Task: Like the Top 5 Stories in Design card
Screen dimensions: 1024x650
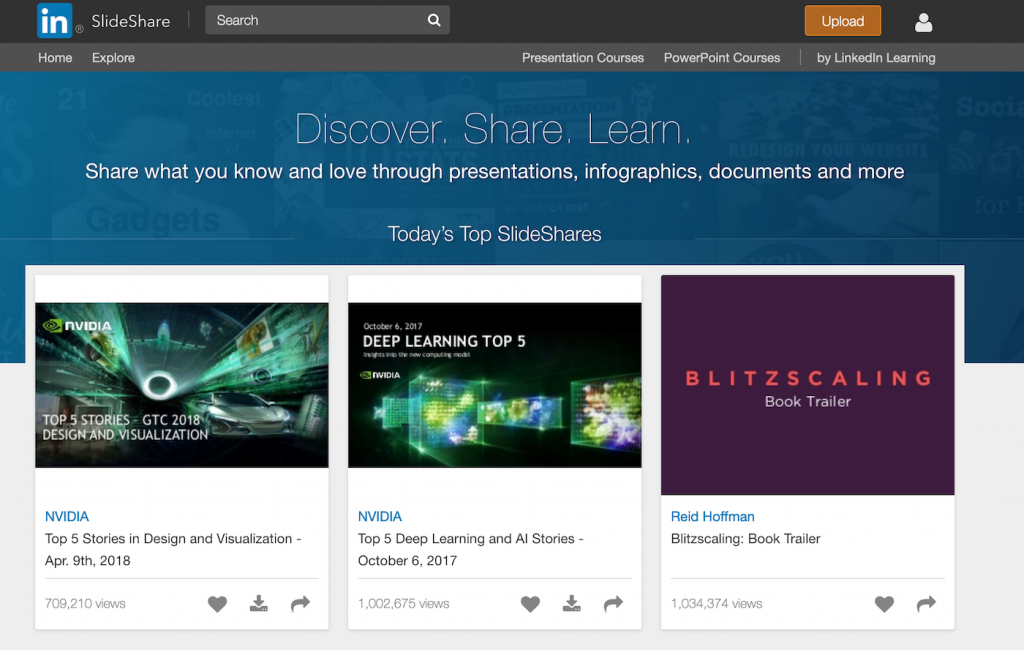Action: (x=217, y=604)
